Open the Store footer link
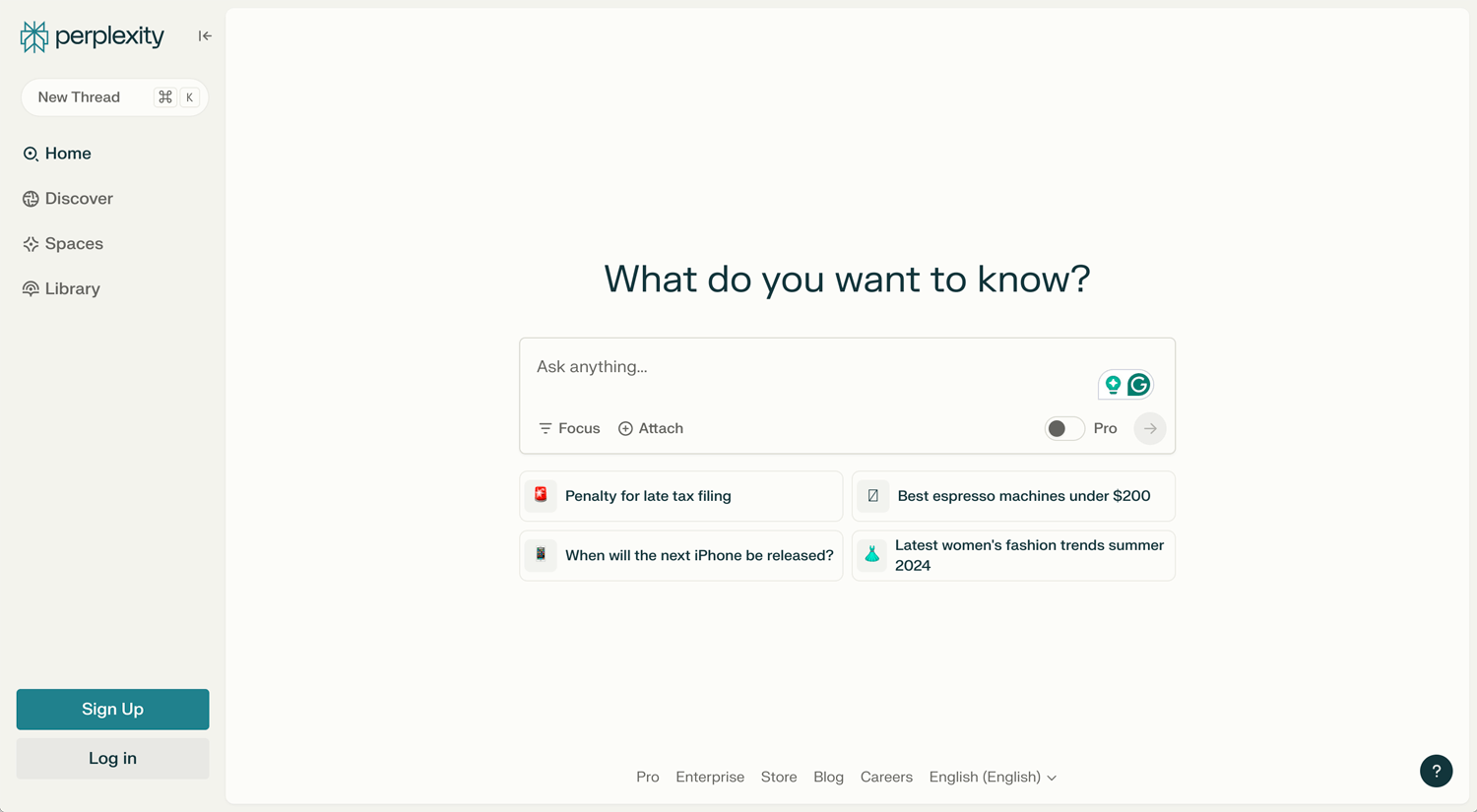Viewport: 1477px width, 812px height. tap(779, 778)
